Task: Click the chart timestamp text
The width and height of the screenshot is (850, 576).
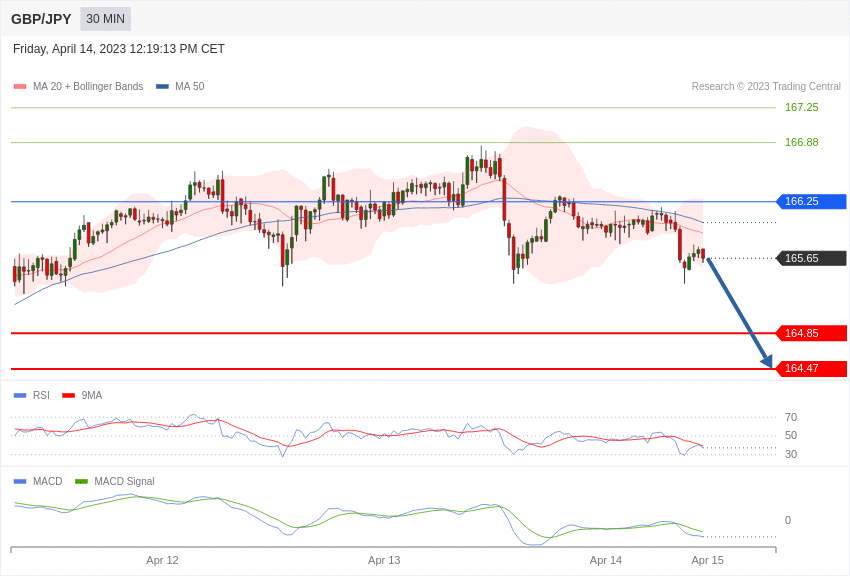Action: point(119,49)
